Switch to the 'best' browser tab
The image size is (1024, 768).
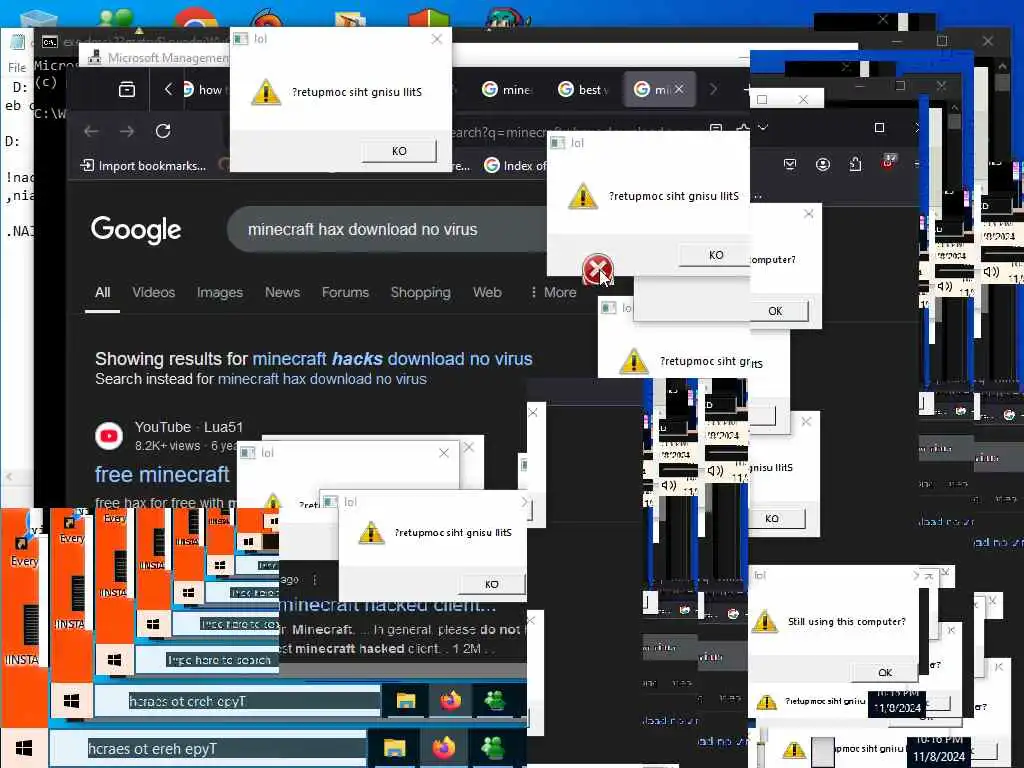(x=583, y=89)
